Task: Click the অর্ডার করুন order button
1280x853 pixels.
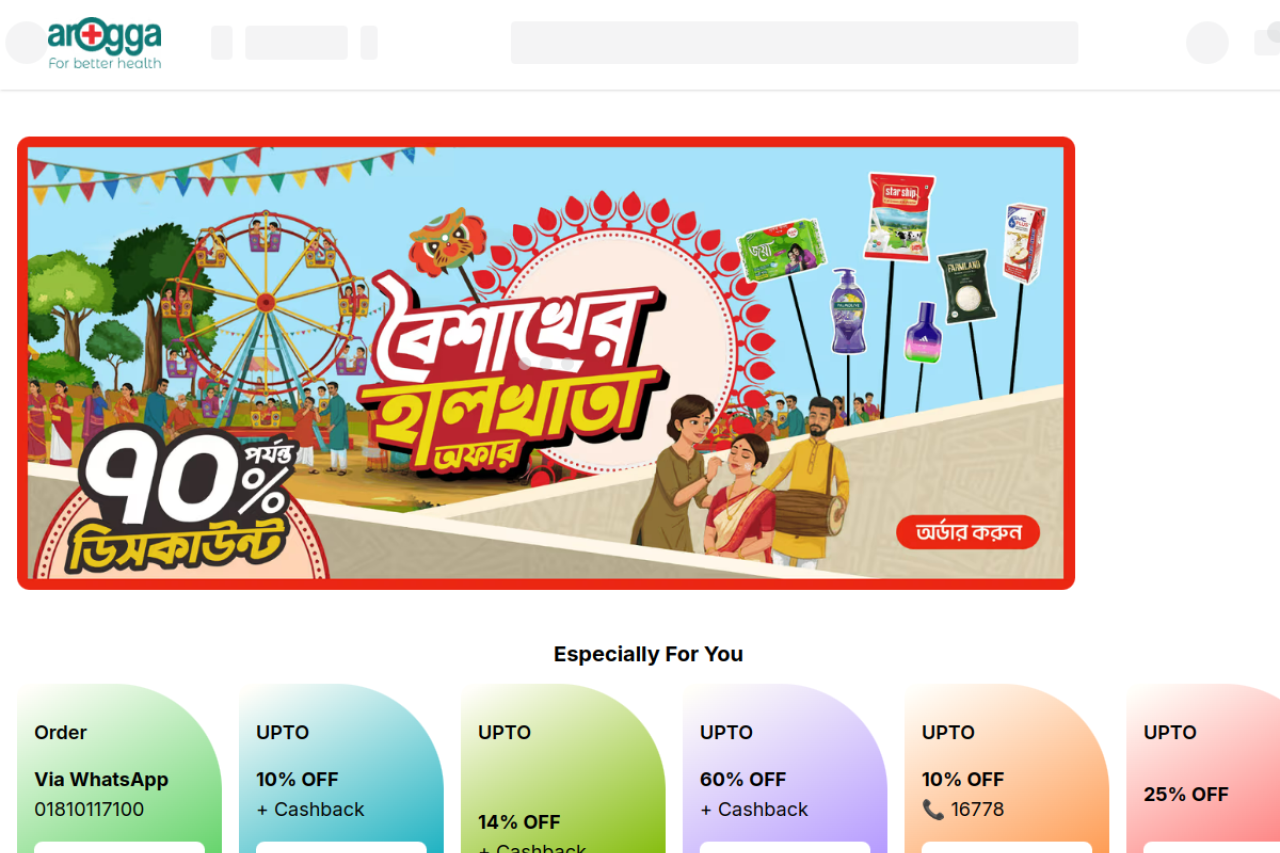Action: [x=968, y=532]
